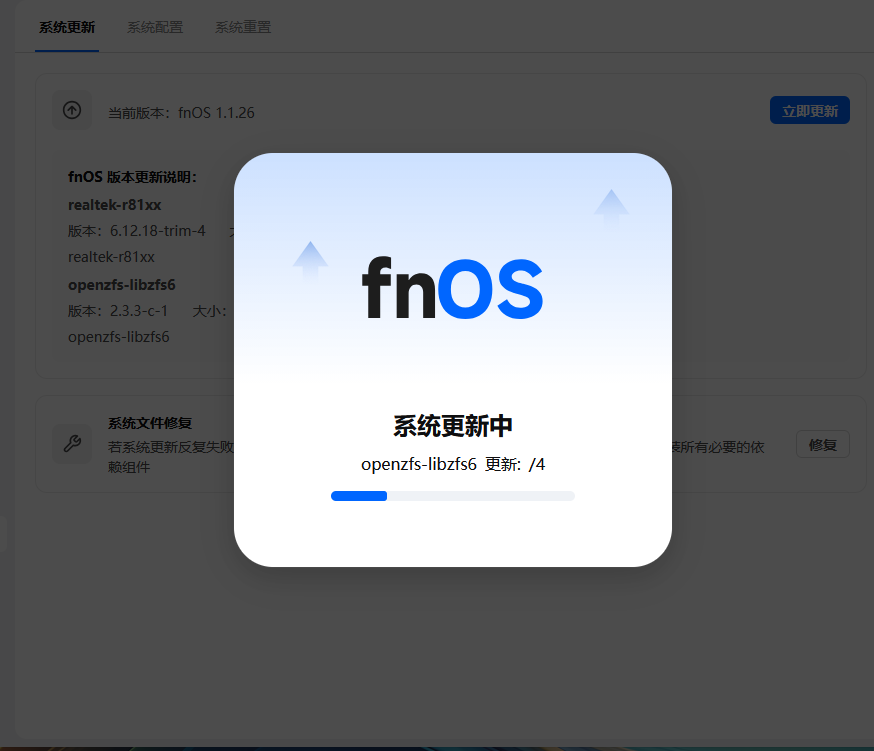The image size is (874, 751).
Task: Switch to the 系统更新 tab
Action: coord(67,27)
